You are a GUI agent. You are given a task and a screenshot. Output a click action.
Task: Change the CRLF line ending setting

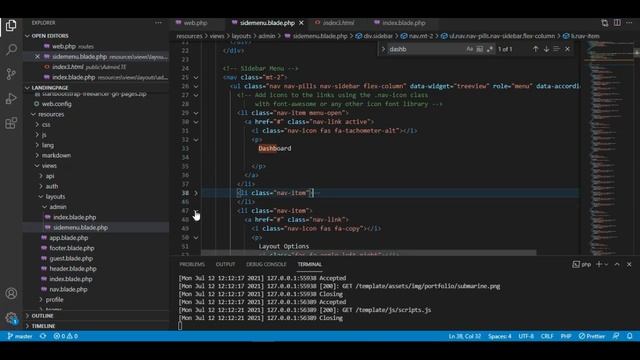pyautogui.click(x=547, y=336)
